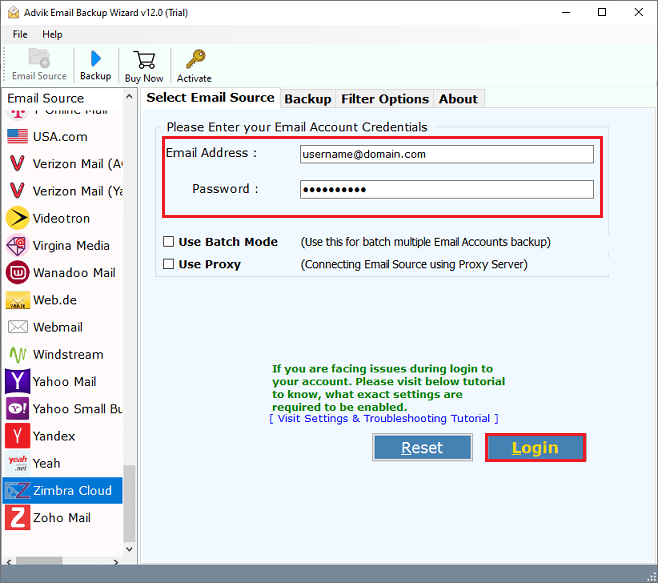Click the horizontal scrollbar right arrow
Image resolution: width=658 pixels, height=583 pixels.
click(x=116, y=562)
